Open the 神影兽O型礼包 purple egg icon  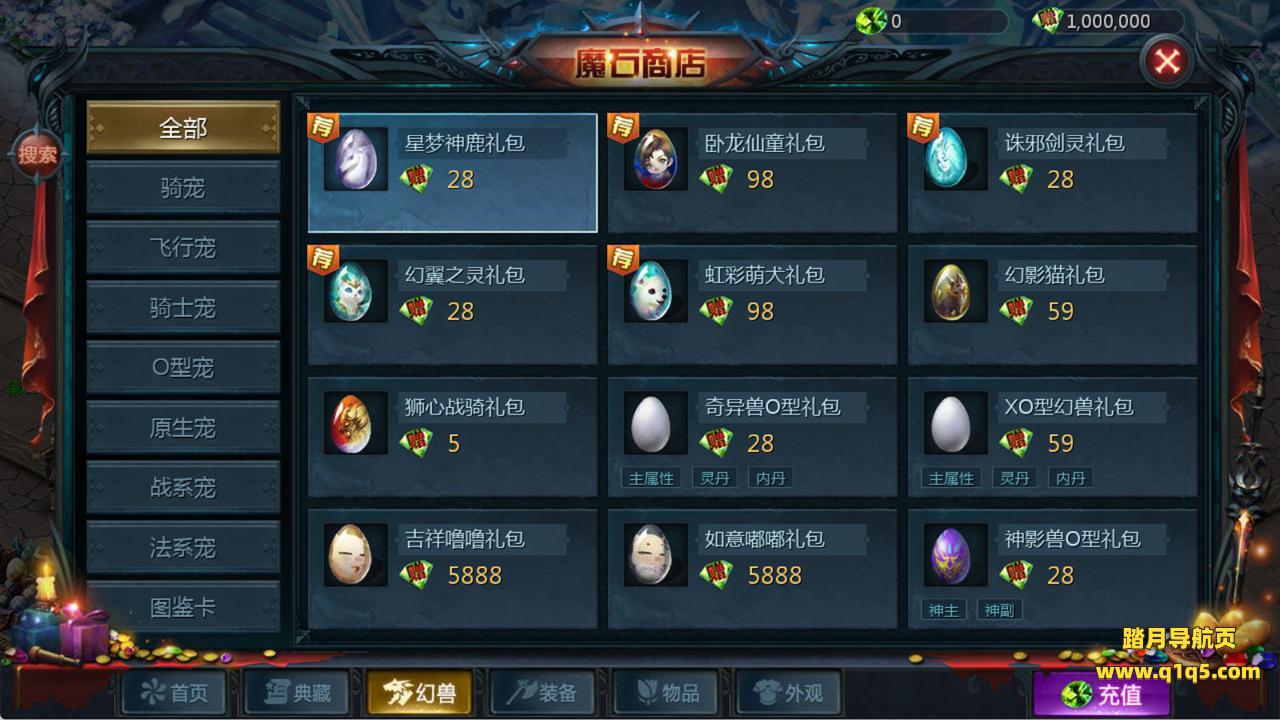pyautogui.click(x=956, y=555)
